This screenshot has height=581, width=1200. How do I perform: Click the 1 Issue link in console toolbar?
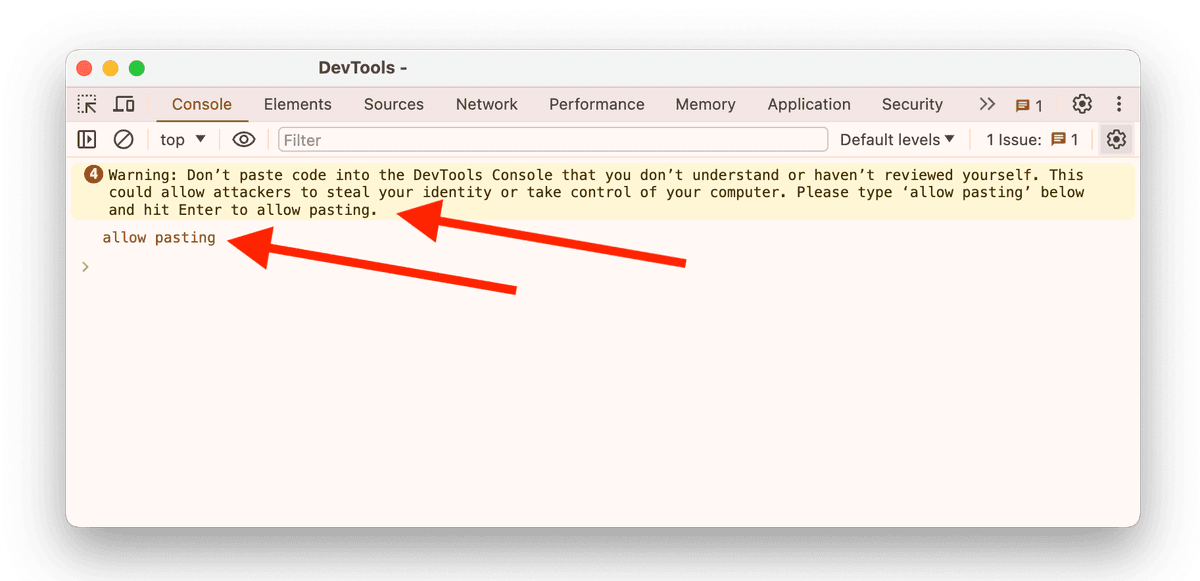[x=1032, y=140]
